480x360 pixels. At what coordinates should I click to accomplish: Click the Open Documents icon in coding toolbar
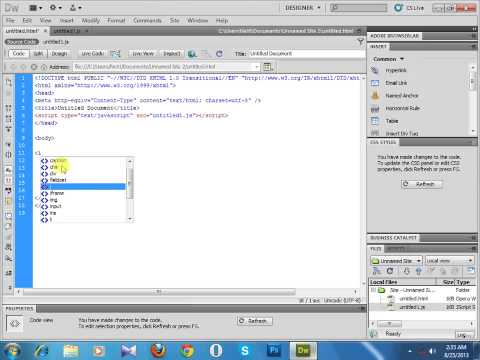(9, 82)
